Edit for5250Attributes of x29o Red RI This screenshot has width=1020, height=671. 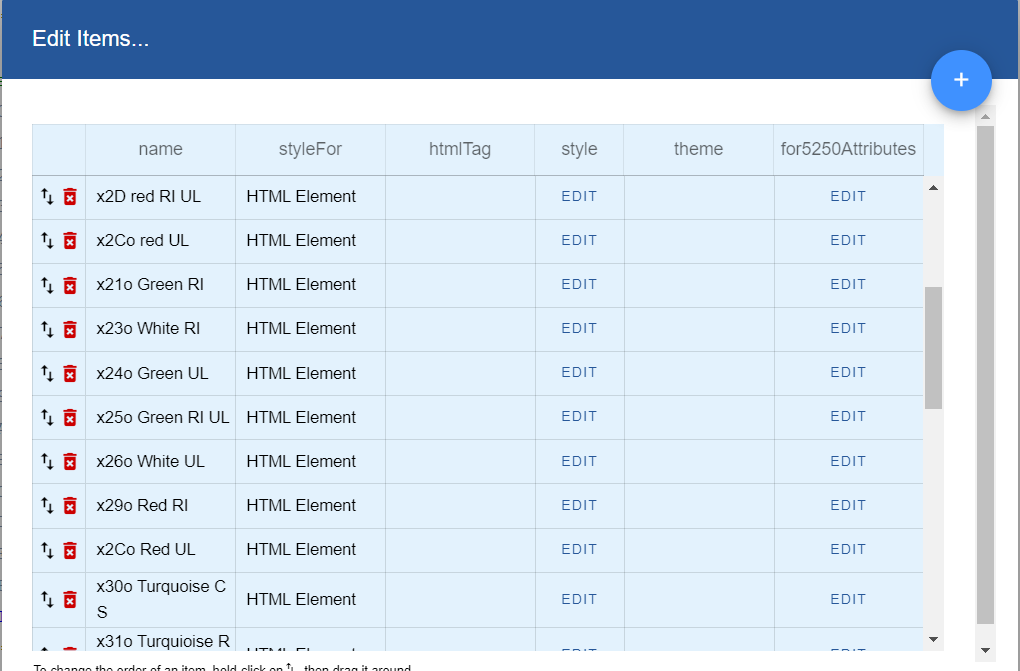pos(848,505)
